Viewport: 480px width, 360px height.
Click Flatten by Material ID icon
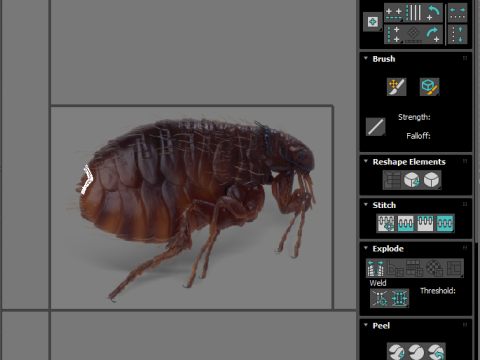pyautogui.click(x=434, y=268)
